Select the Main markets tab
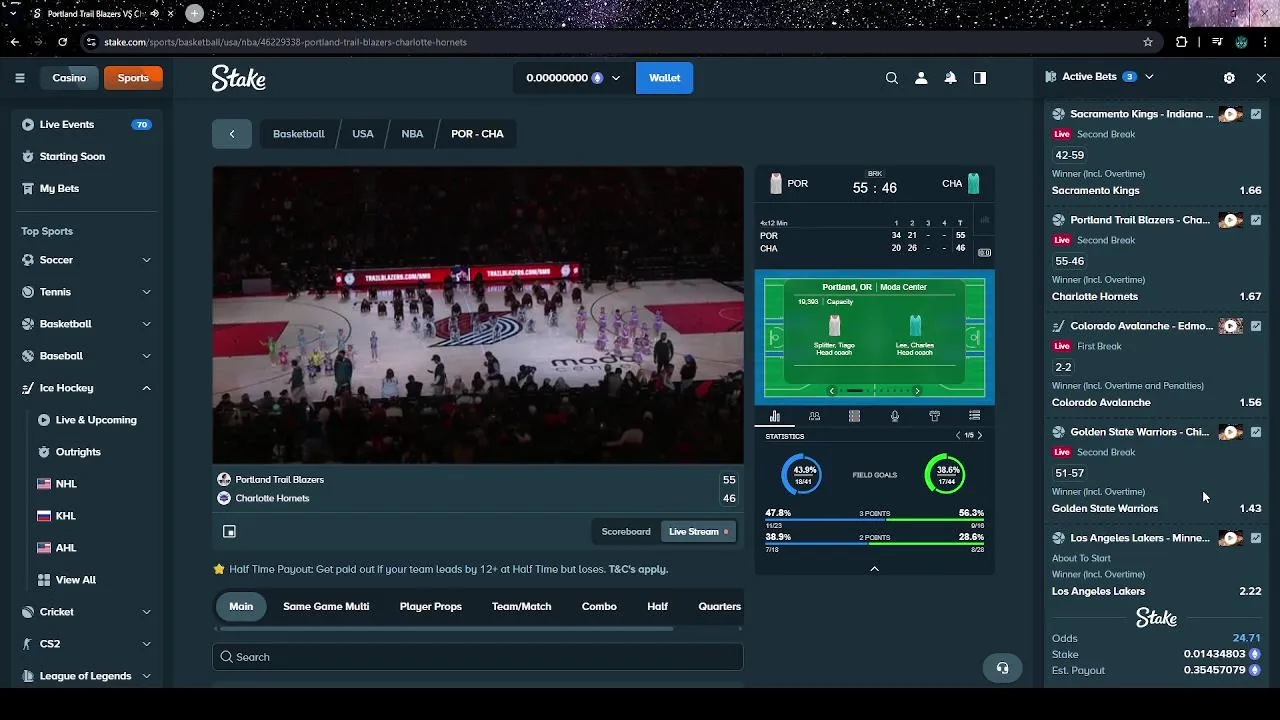This screenshot has width=1280, height=720. [241, 606]
